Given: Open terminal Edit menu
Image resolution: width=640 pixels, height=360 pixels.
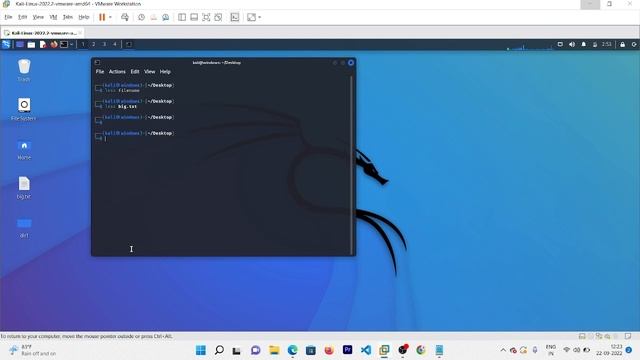Looking at the screenshot, I should click(x=135, y=71).
